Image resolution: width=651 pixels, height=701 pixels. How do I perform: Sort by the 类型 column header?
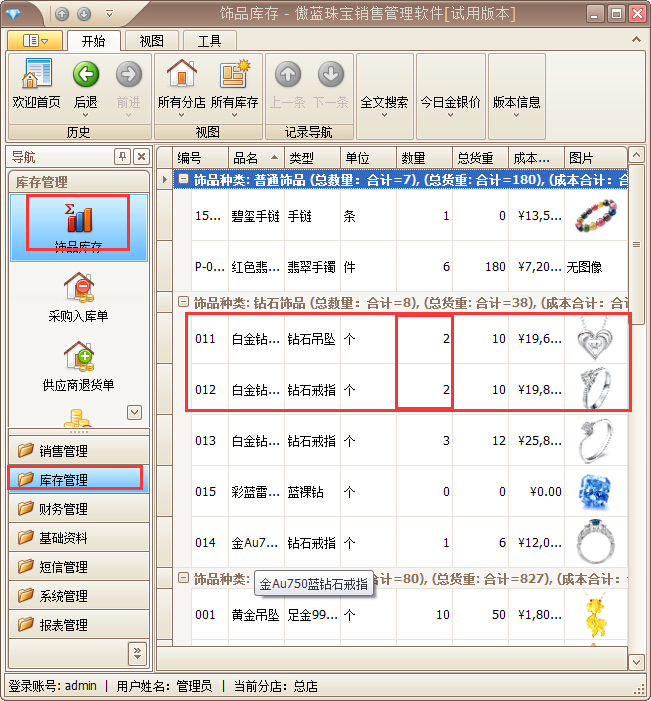(x=313, y=157)
